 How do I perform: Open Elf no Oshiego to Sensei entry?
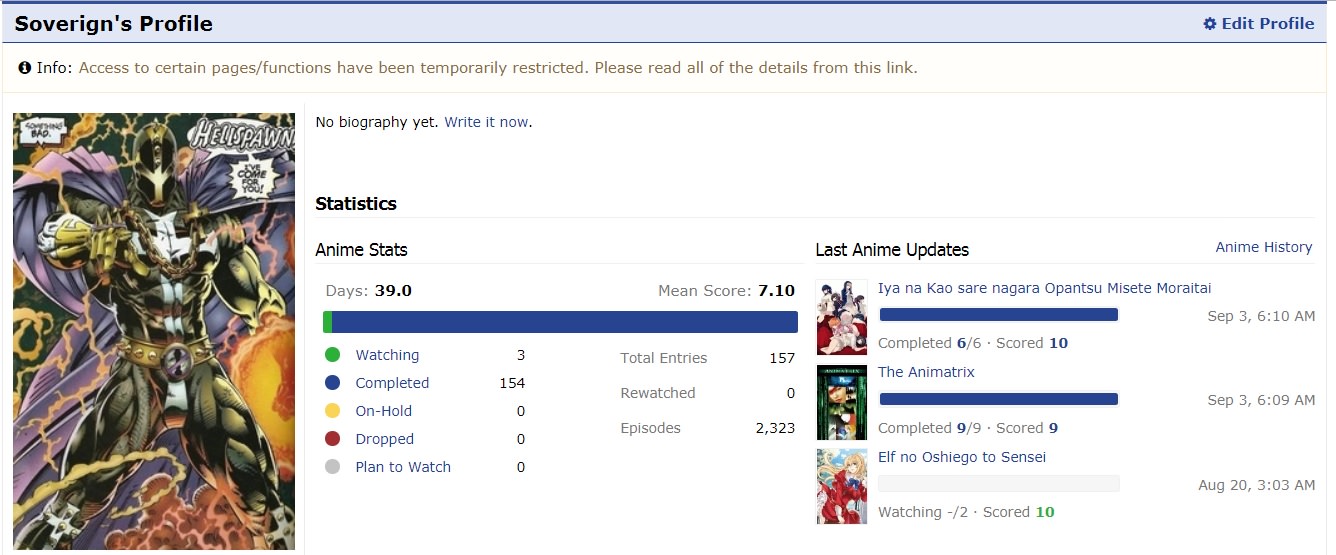[x=961, y=457]
